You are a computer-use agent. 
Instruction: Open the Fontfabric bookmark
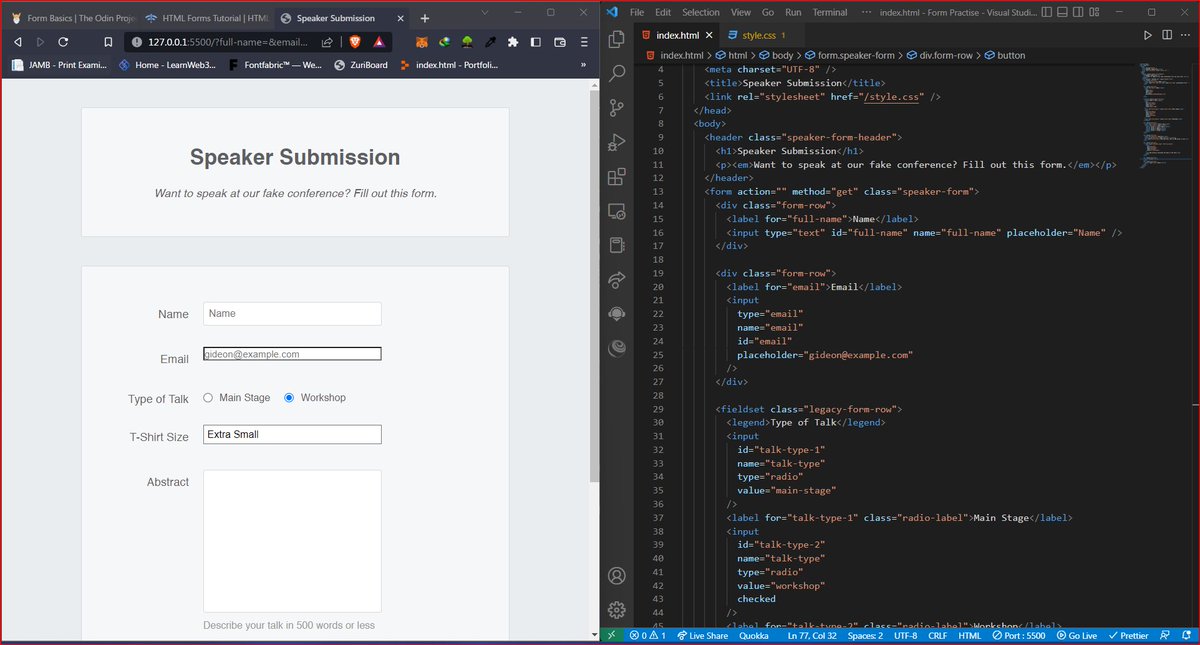[x=275, y=65]
